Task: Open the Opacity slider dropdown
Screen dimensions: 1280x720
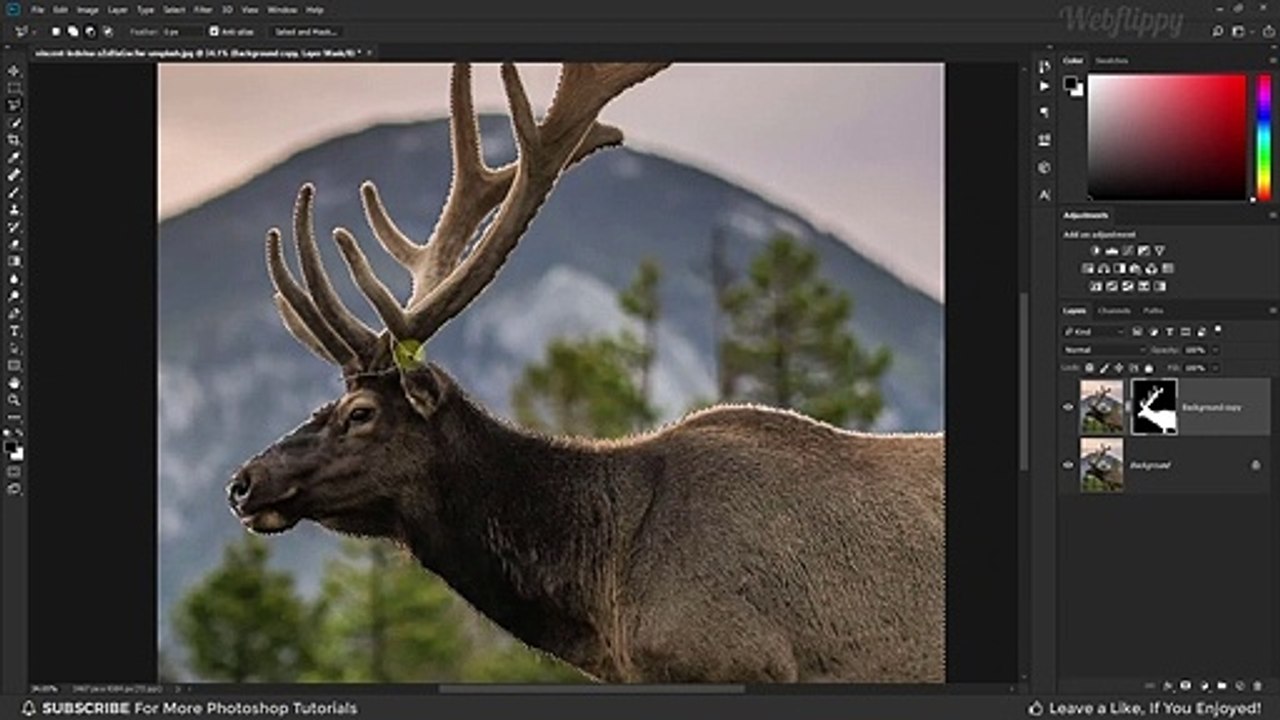Action: [x=1215, y=350]
